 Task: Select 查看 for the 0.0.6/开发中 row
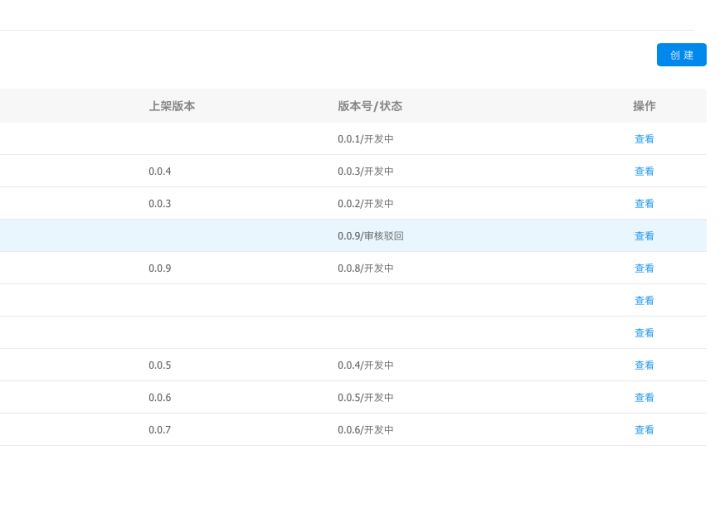tap(644, 430)
